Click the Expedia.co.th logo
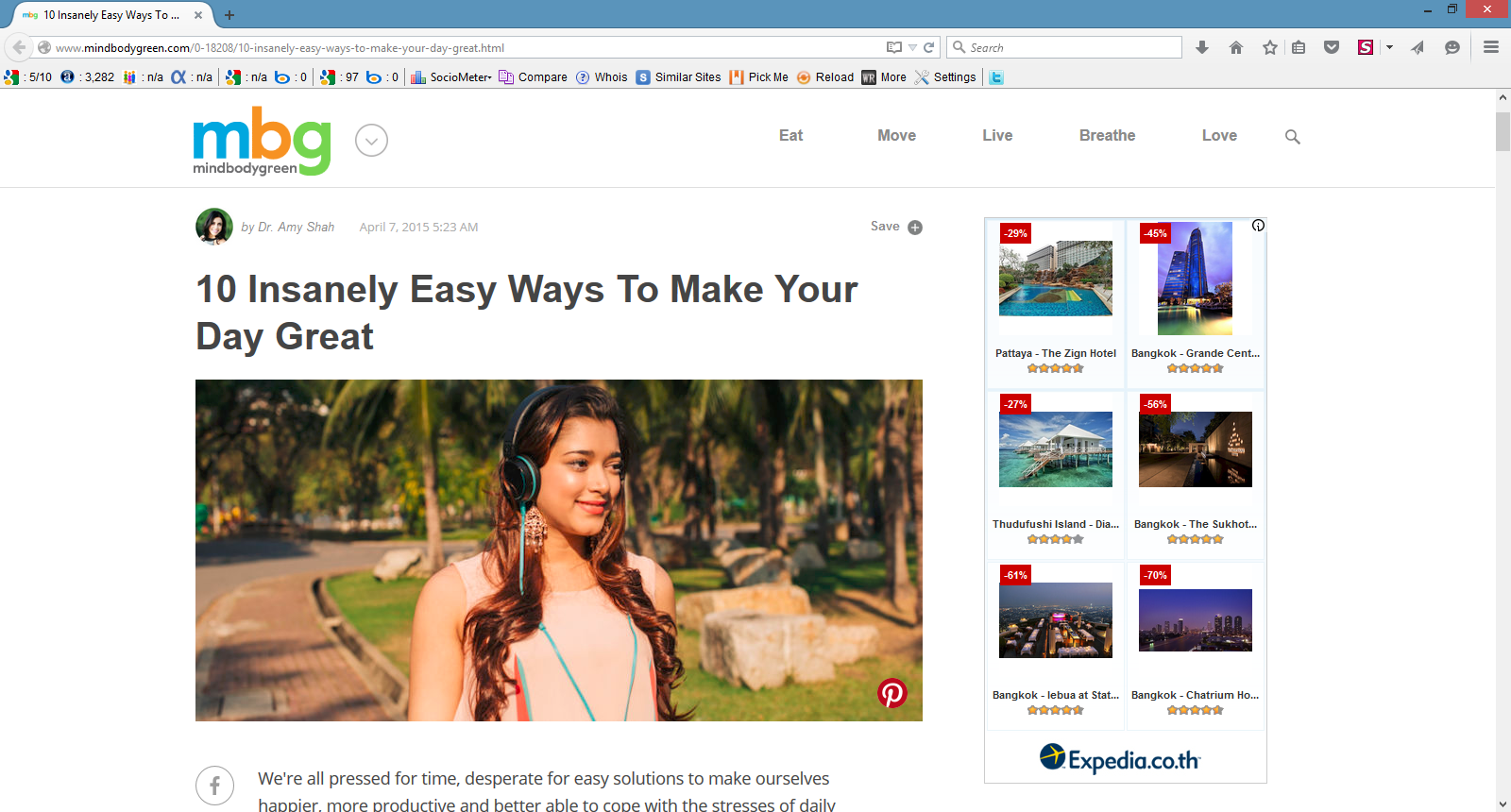Screen dimensions: 1511x812 pyautogui.click(x=1120, y=758)
